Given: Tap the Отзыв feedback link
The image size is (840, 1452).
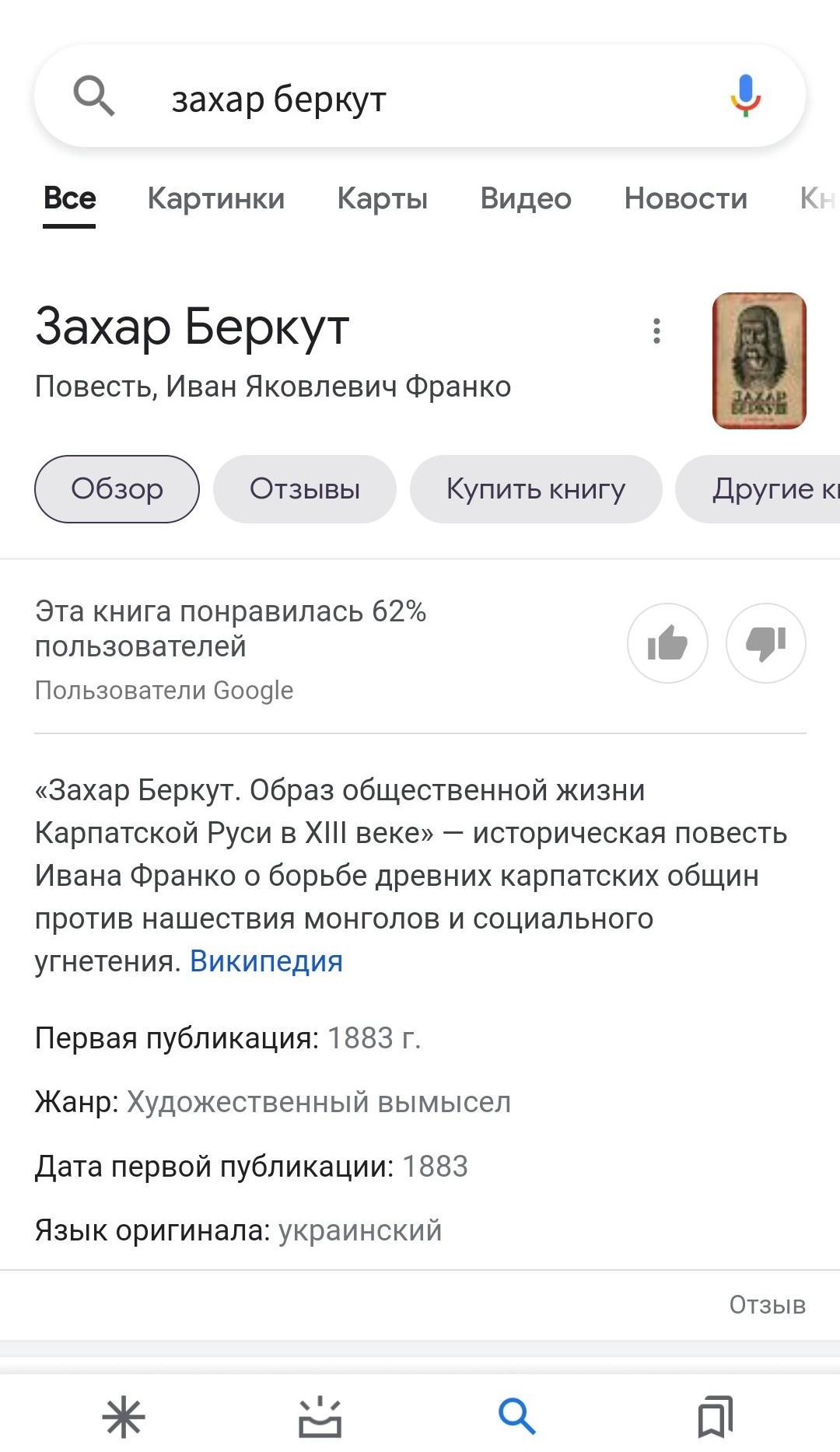Looking at the screenshot, I should tap(767, 1305).
